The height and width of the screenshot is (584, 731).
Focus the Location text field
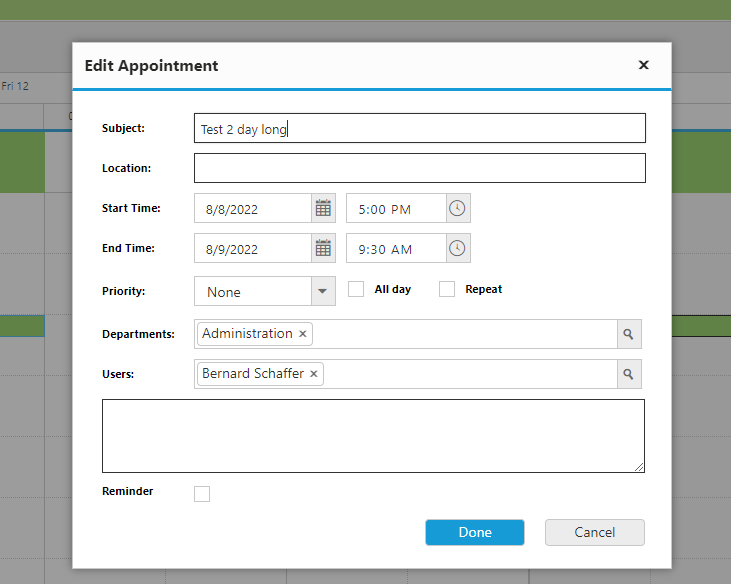pyautogui.click(x=420, y=168)
